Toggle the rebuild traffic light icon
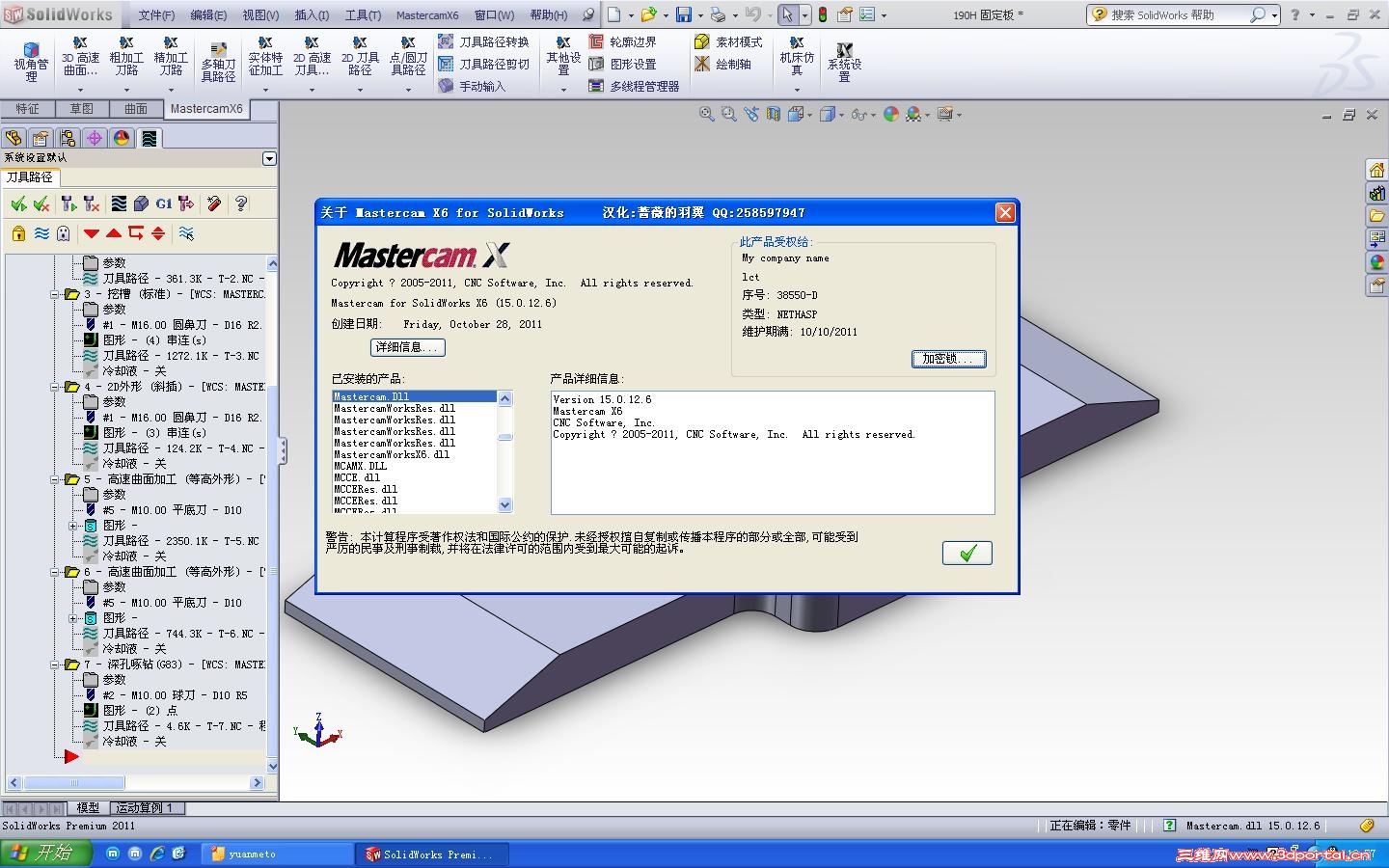 (x=823, y=14)
